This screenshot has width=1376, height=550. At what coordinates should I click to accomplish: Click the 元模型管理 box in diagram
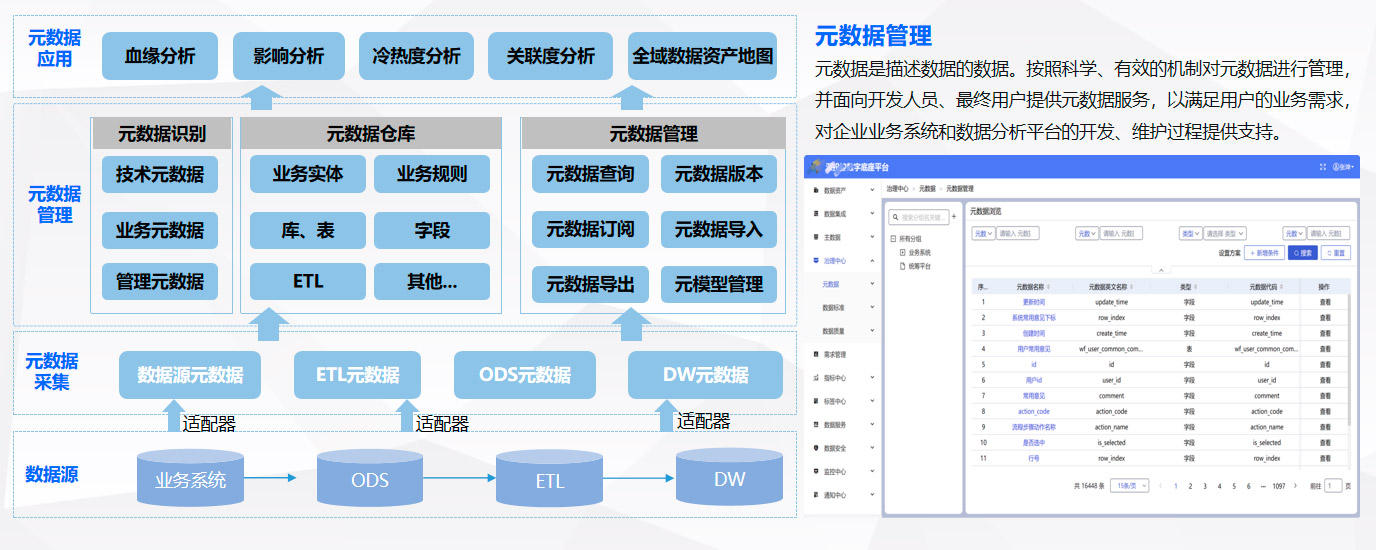(x=718, y=284)
